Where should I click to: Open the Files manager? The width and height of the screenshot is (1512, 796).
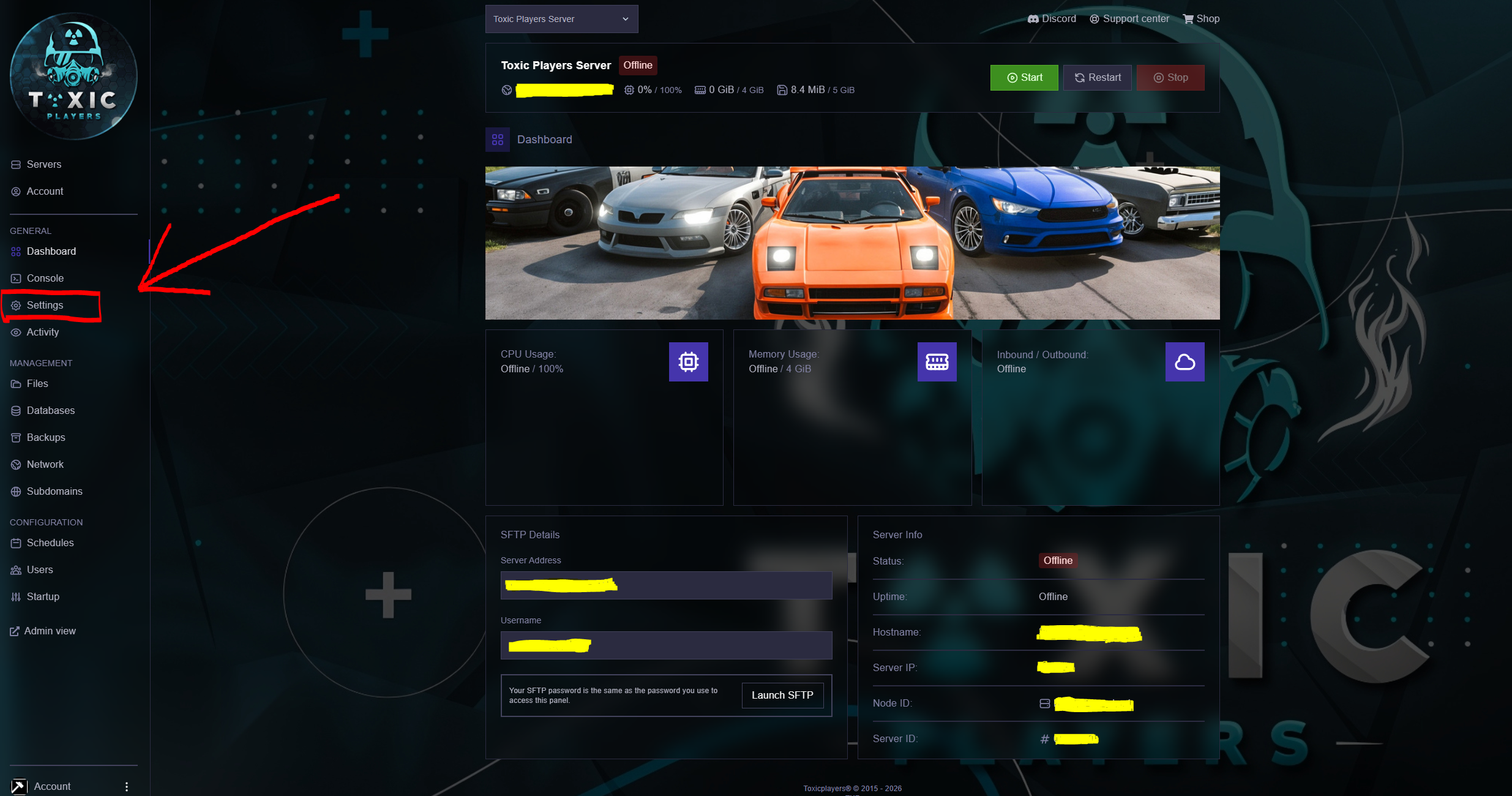(x=37, y=384)
